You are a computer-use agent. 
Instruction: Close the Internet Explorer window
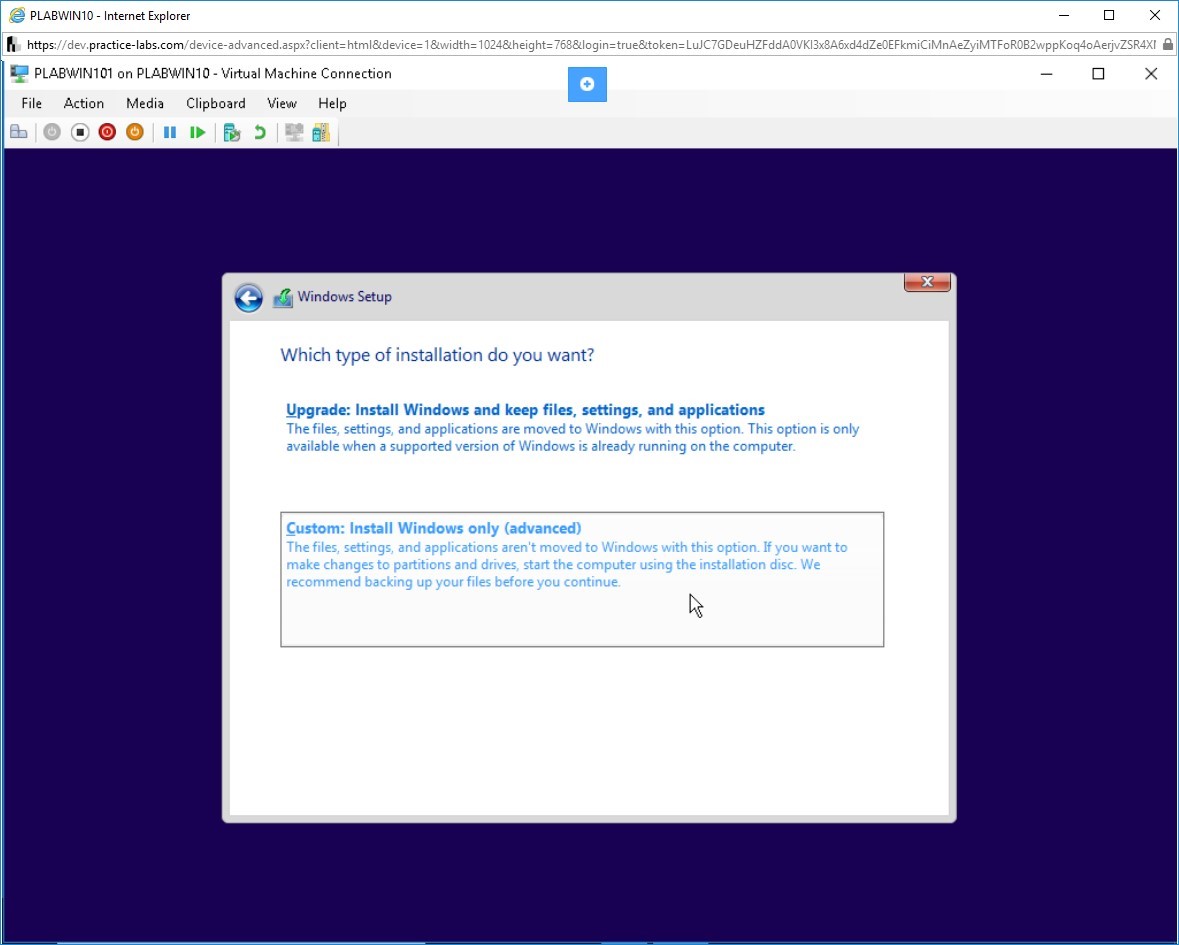1155,15
